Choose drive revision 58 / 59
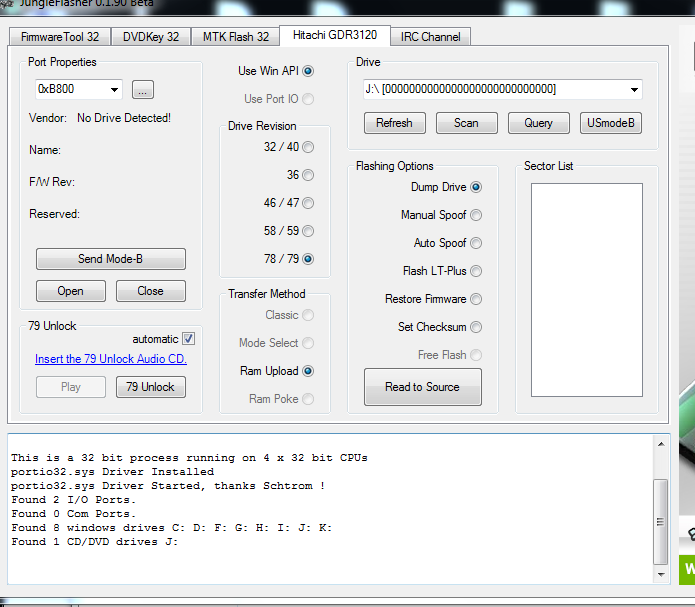Screen dimensions: 695x607 click(308, 231)
